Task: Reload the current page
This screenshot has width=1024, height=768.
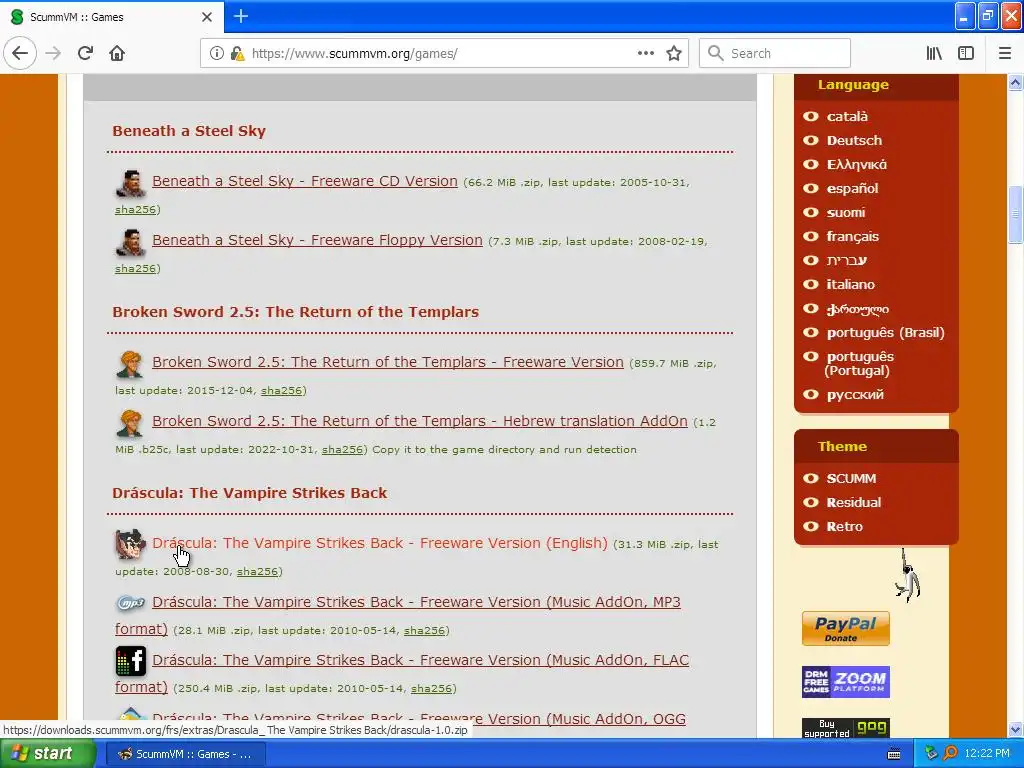Action: click(85, 53)
